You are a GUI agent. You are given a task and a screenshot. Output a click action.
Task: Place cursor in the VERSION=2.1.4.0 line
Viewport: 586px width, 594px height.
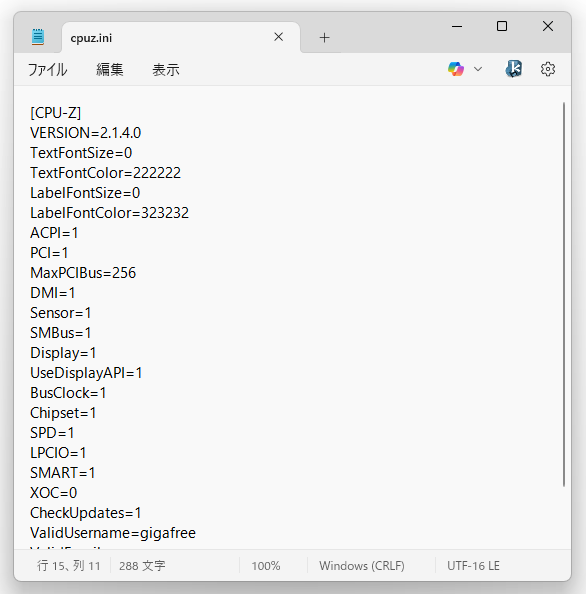click(86, 133)
